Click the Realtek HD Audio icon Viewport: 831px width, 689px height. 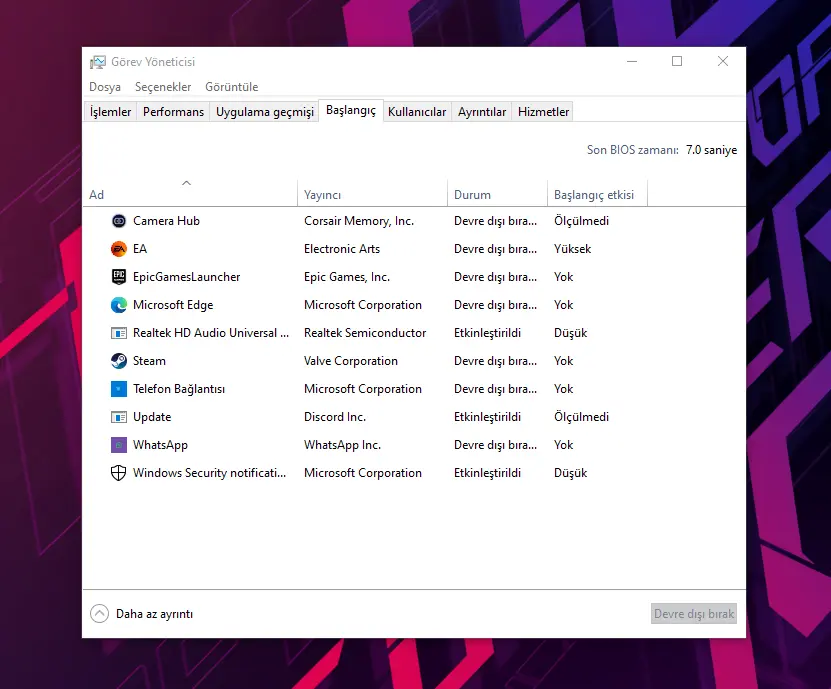(119, 333)
